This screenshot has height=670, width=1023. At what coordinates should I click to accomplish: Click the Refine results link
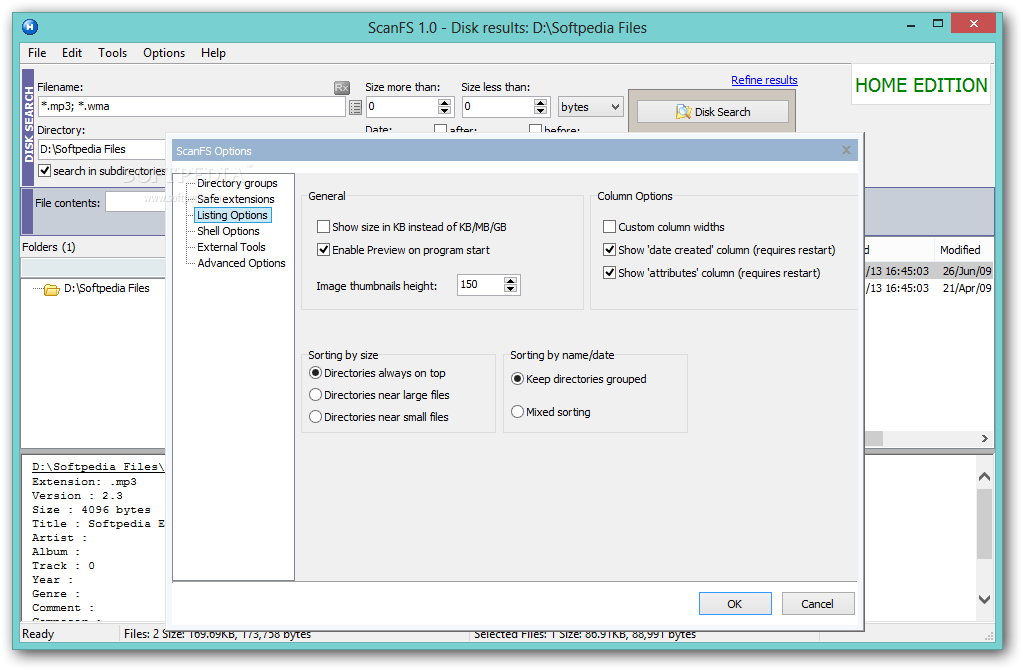(x=764, y=80)
